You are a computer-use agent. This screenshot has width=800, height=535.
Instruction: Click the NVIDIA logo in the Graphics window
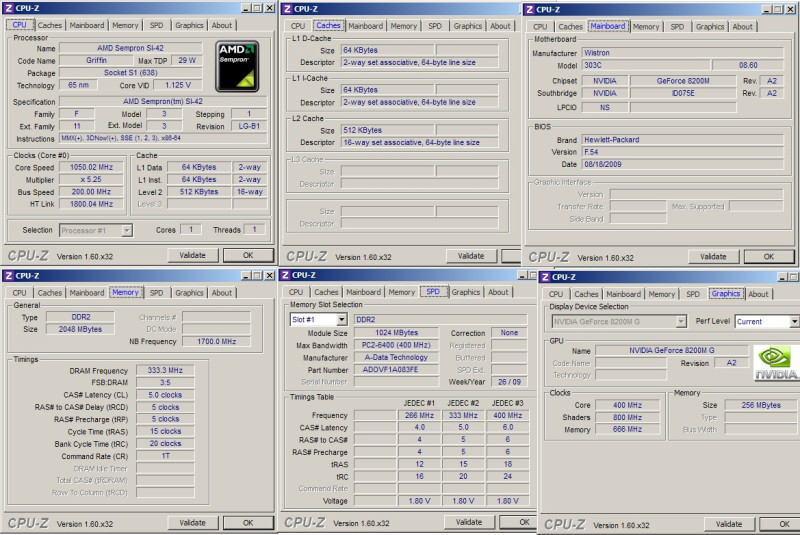coord(776,363)
